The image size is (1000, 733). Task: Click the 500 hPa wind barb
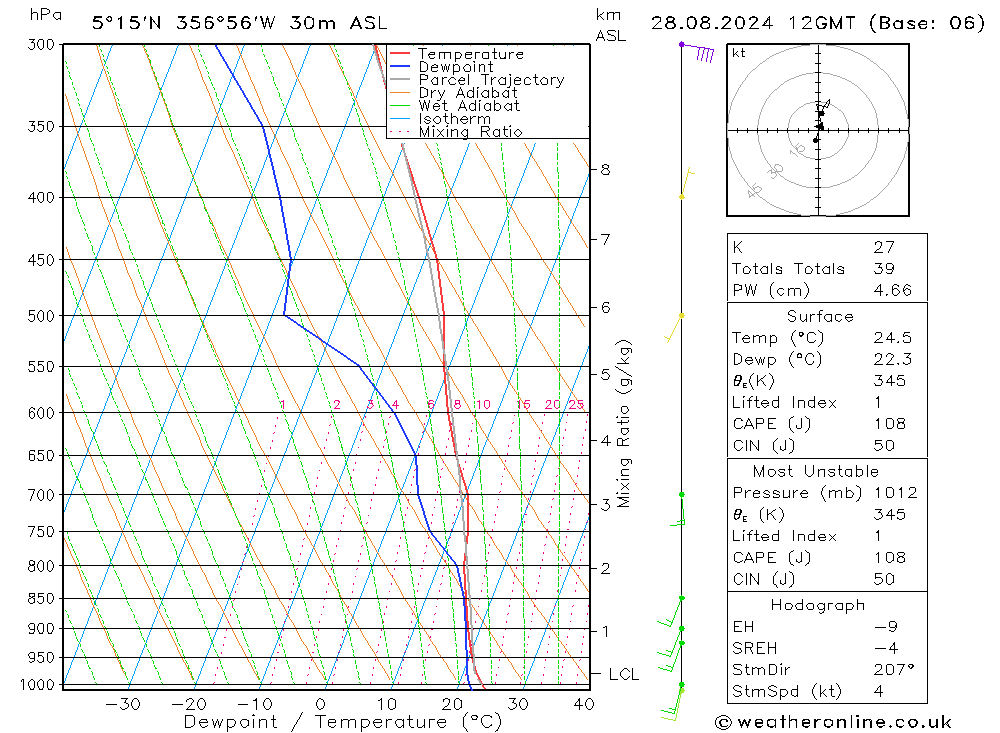[x=675, y=329]
